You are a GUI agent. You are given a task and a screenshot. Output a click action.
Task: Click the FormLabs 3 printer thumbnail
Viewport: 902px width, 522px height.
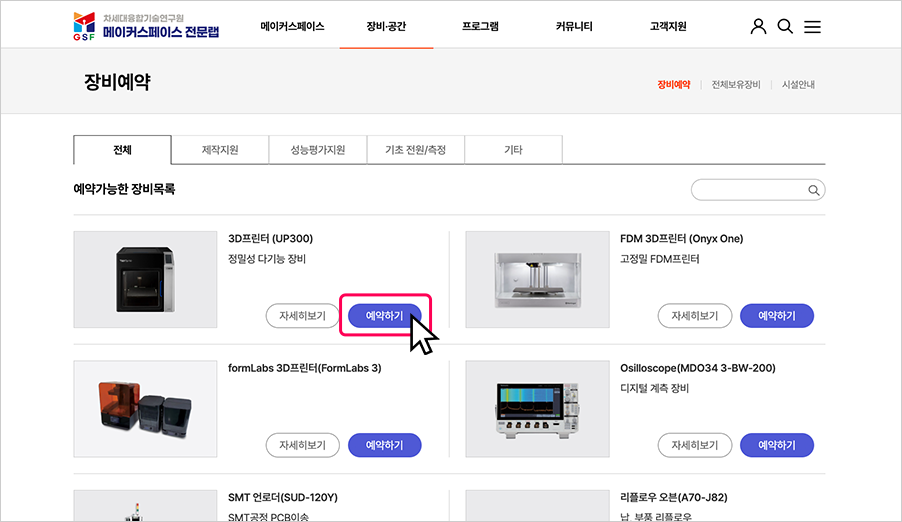146,409
